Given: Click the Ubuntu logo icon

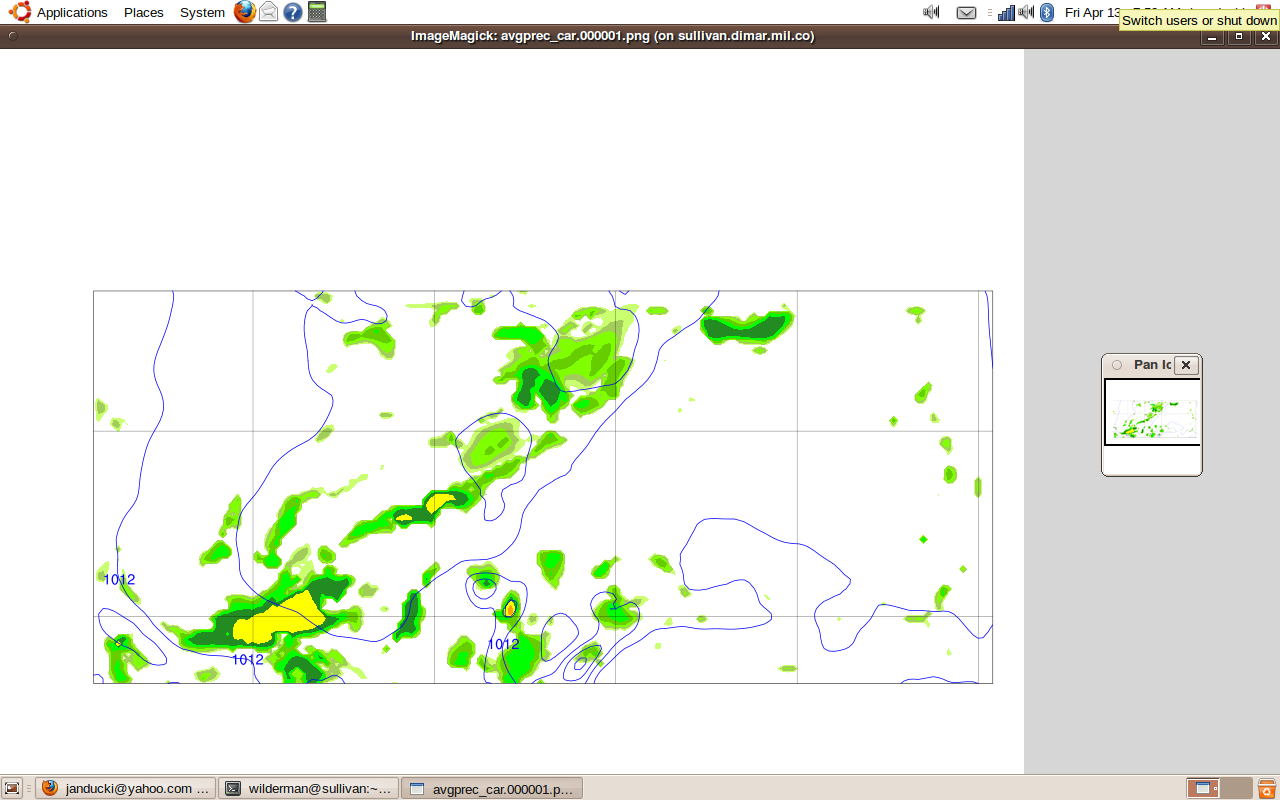Looking at the screenshot, I should [x=20, y=12].
